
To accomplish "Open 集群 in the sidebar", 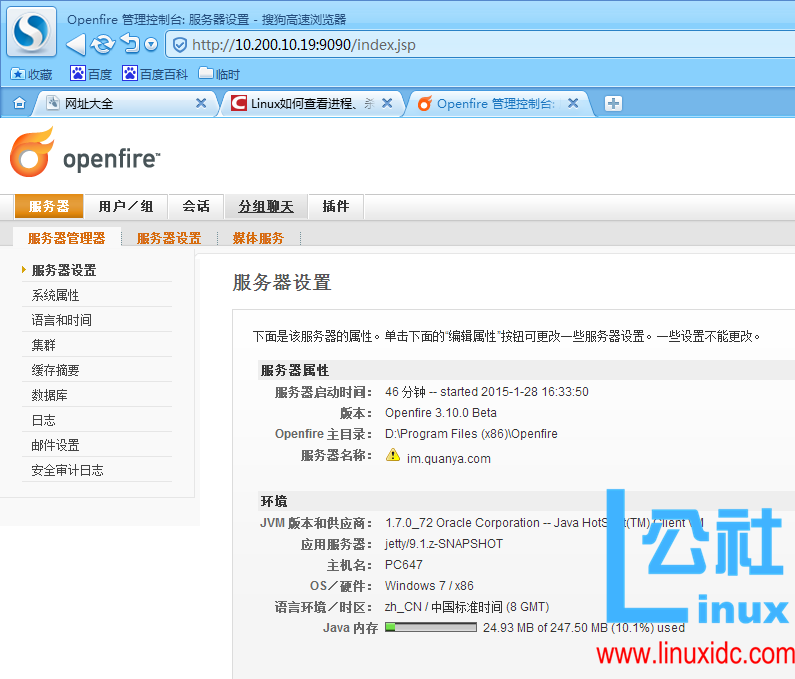I will [x=43, y=345].
